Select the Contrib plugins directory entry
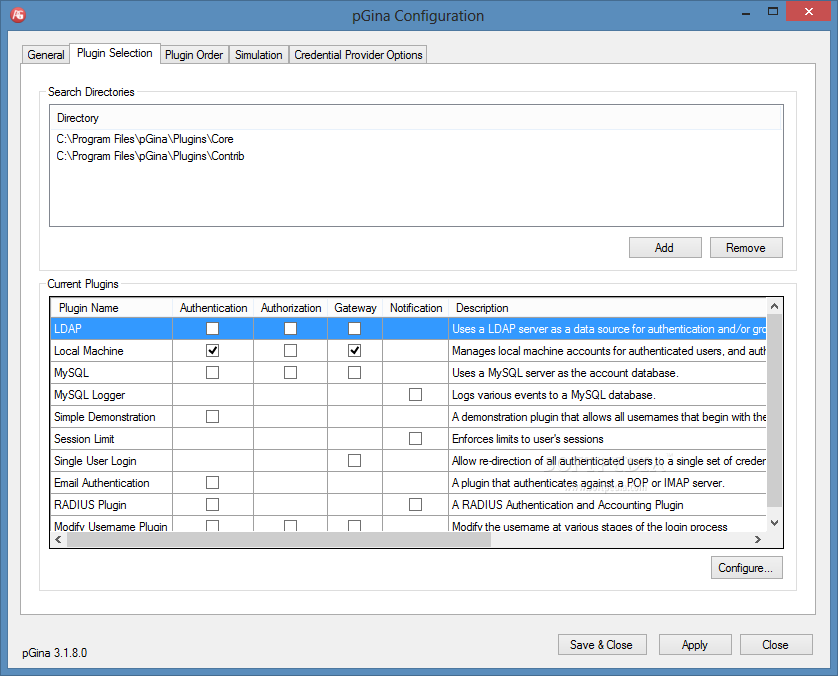 [150, 156]
